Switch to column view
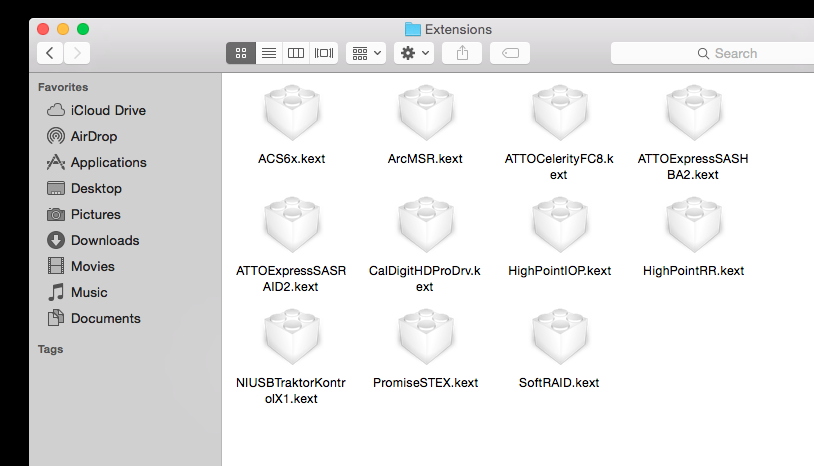814x466 pixels. [x=296, y=53]
